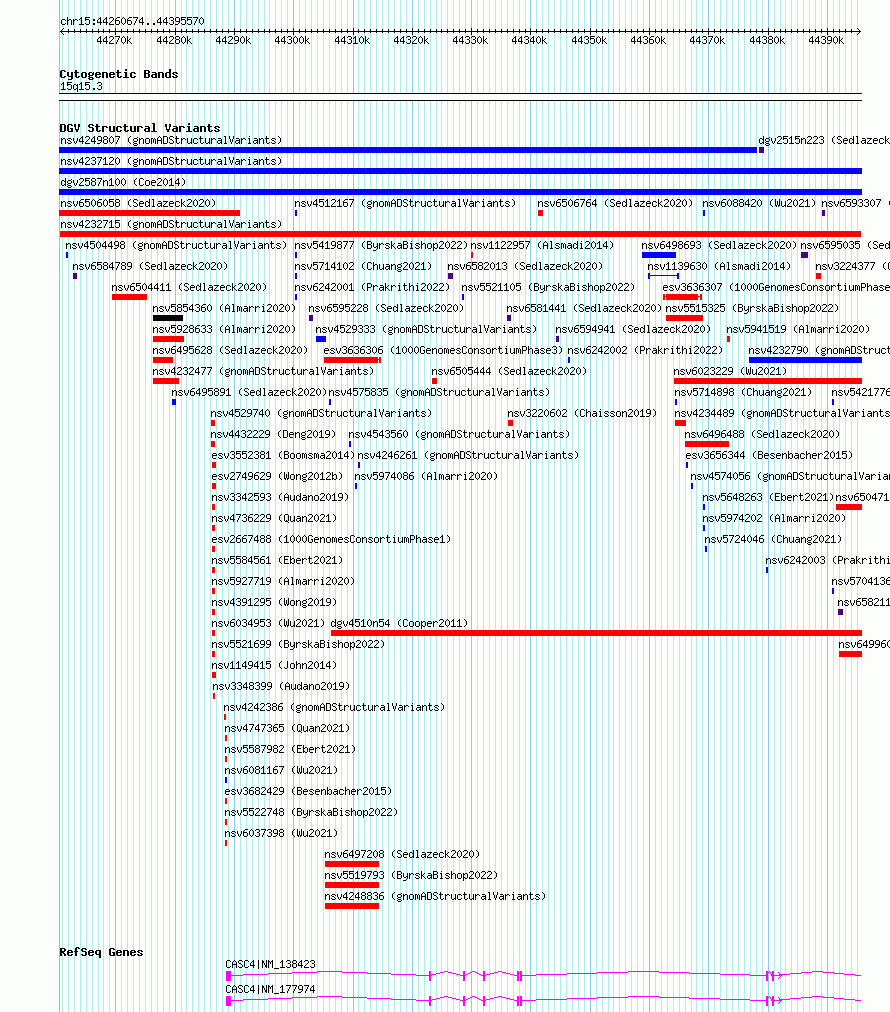890x1012 pixels.
Task: Open nsv6506058 (Sedlazeck2020) variant
Action: tap(138, 203)
